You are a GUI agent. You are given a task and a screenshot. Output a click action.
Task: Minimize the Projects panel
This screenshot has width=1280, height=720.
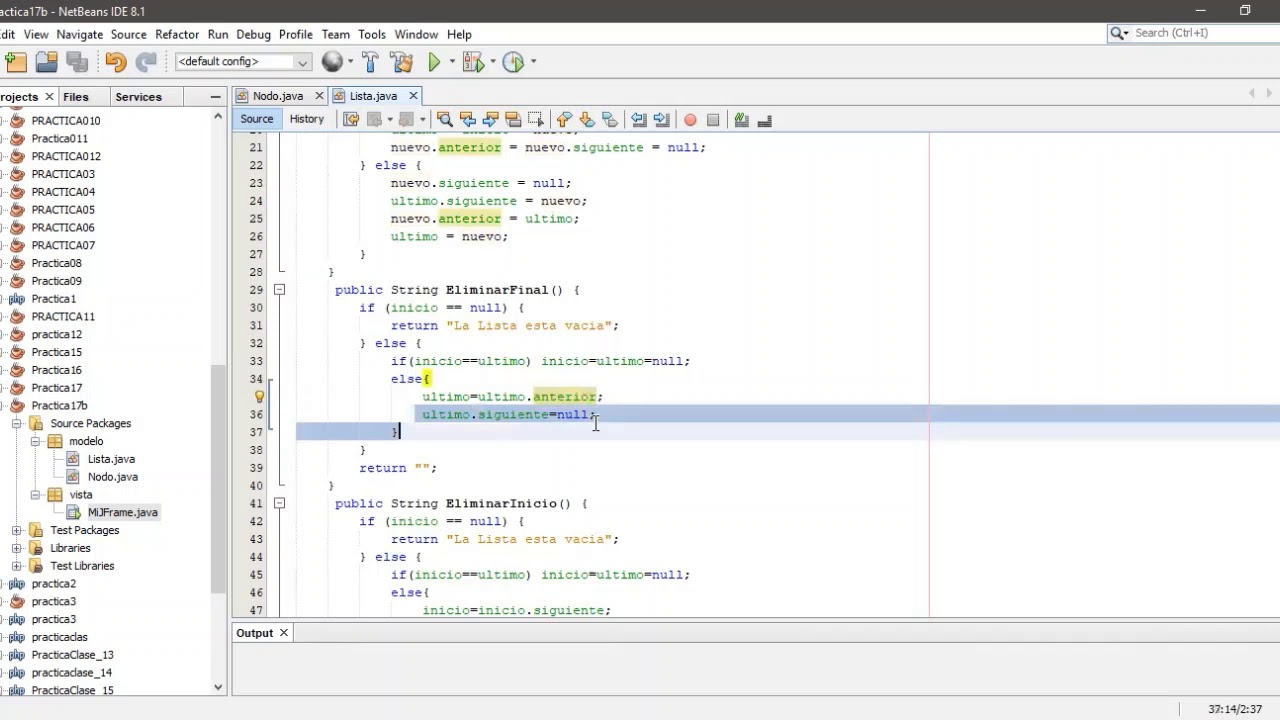coord(215,97)
